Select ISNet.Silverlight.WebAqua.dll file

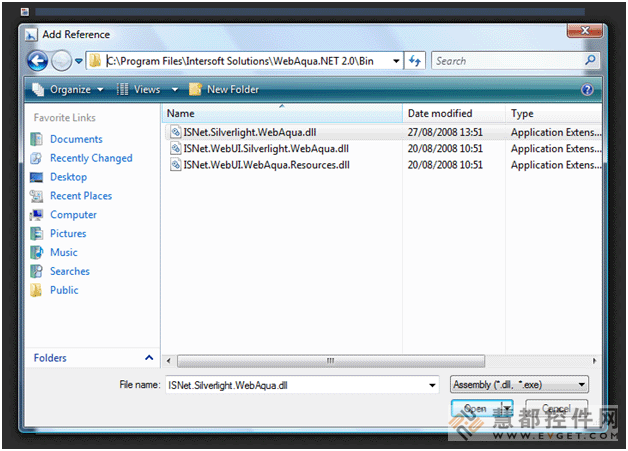pyautogui.click(x=250, y=132)
